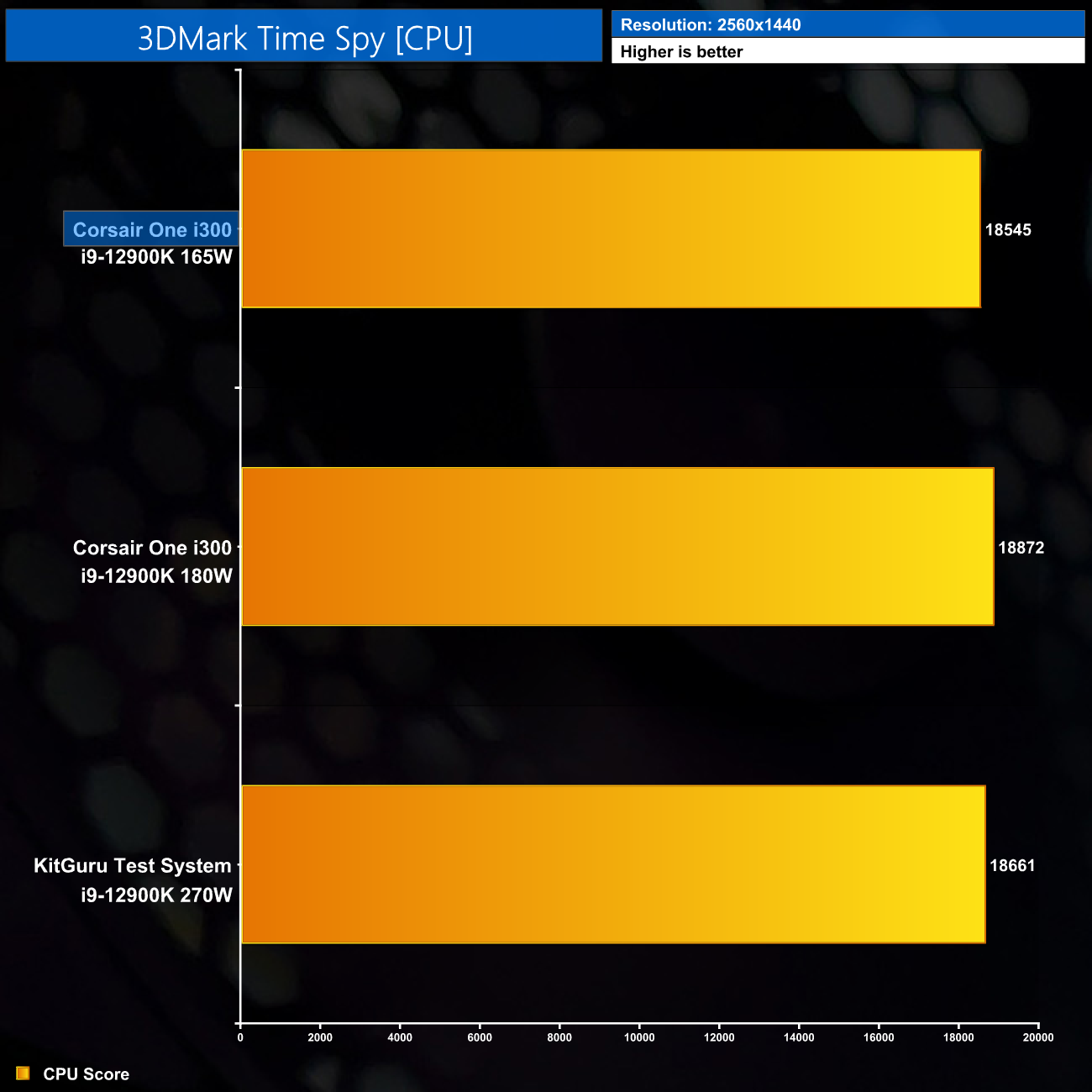Click the 18872 score value
This screenshot has width=1092, height=1092.
point(1021,548)
